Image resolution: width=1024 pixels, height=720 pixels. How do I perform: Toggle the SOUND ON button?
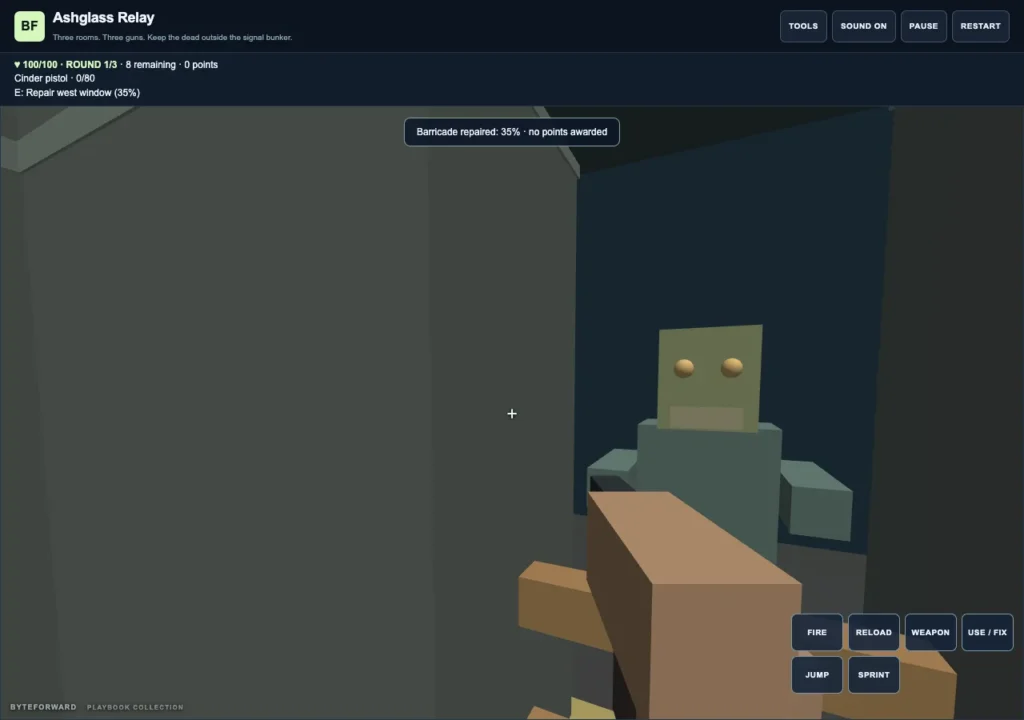(863, 26)
